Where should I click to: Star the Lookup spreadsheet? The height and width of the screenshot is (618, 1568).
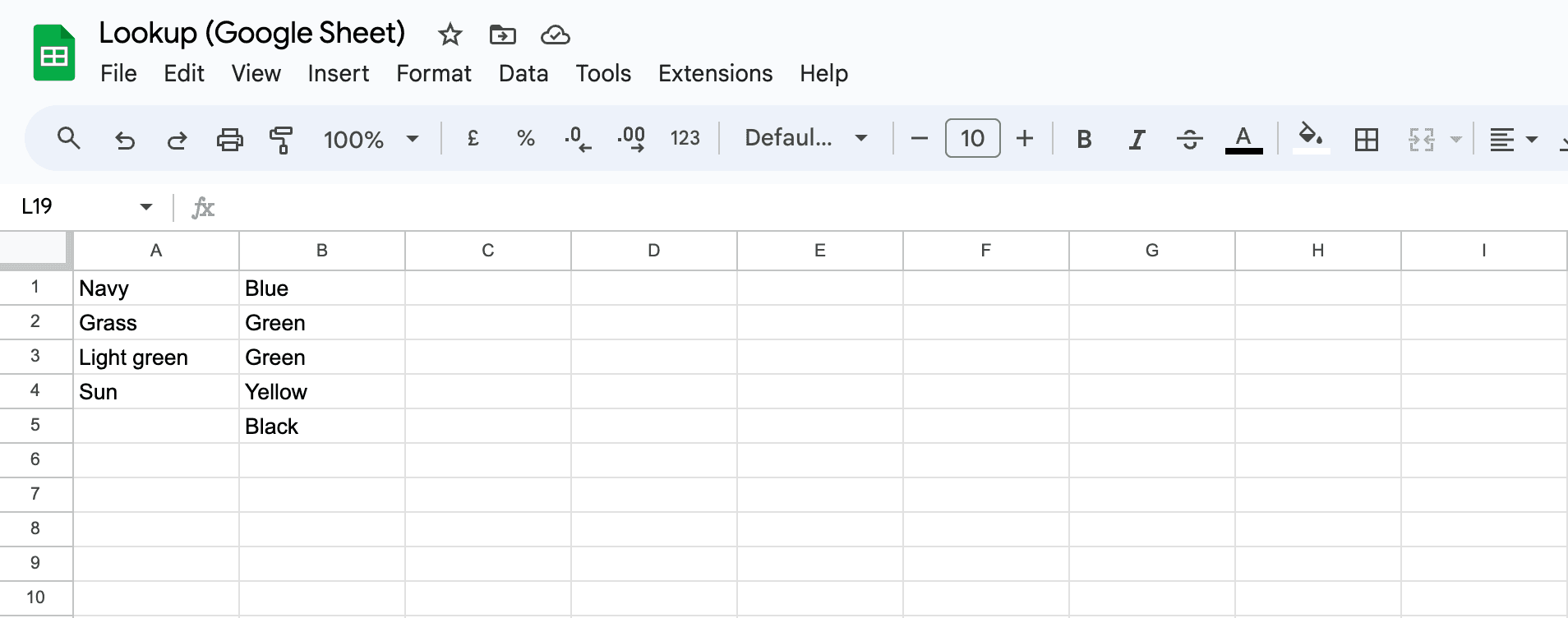[x=450, y=35]
